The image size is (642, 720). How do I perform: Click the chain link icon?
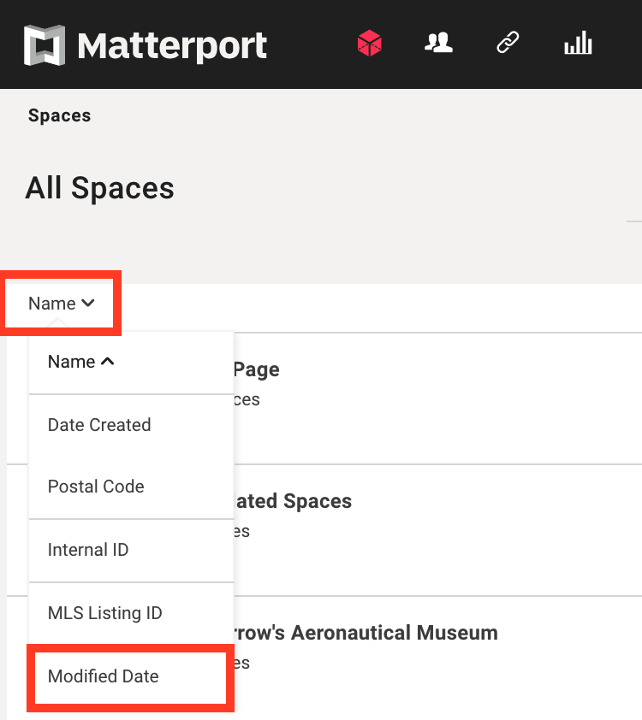508,43
